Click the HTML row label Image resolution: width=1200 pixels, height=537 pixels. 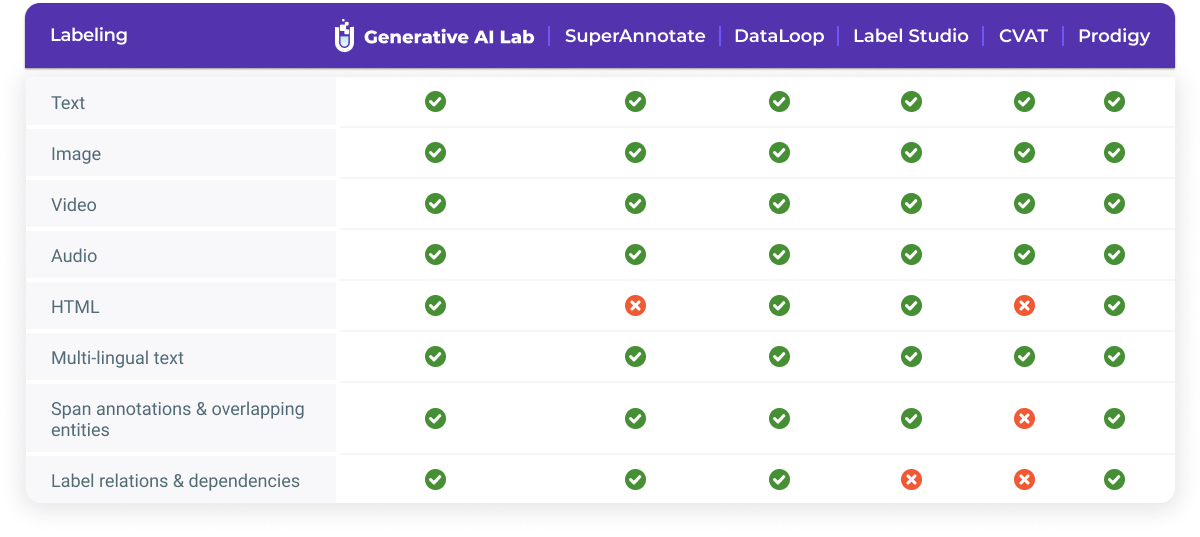[75, 307]
